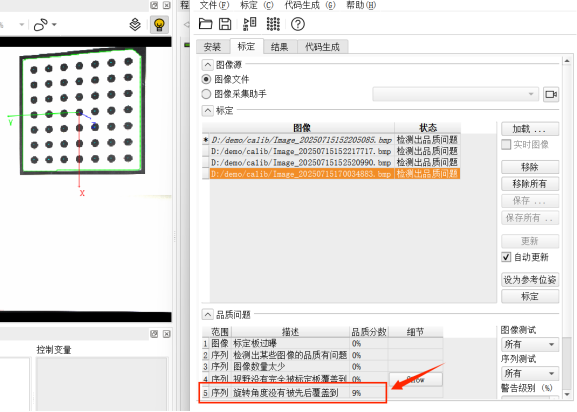Switch to the 结果 tab
The height and width of the screenshot is (412, 577).
279,47
